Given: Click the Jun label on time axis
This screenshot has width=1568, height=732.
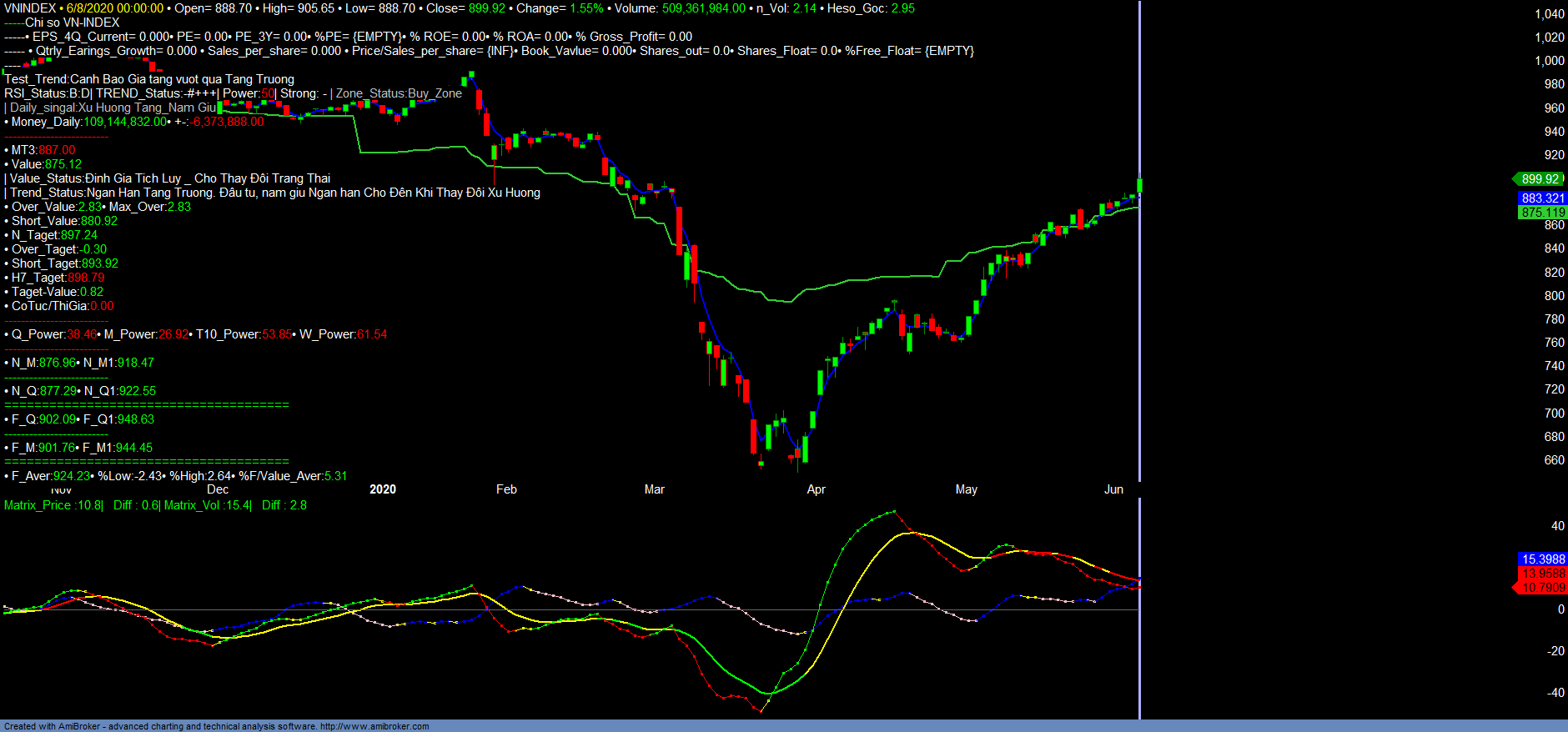Looking at the screenshot, I should pyautogui.click(x=1113, y=489).
